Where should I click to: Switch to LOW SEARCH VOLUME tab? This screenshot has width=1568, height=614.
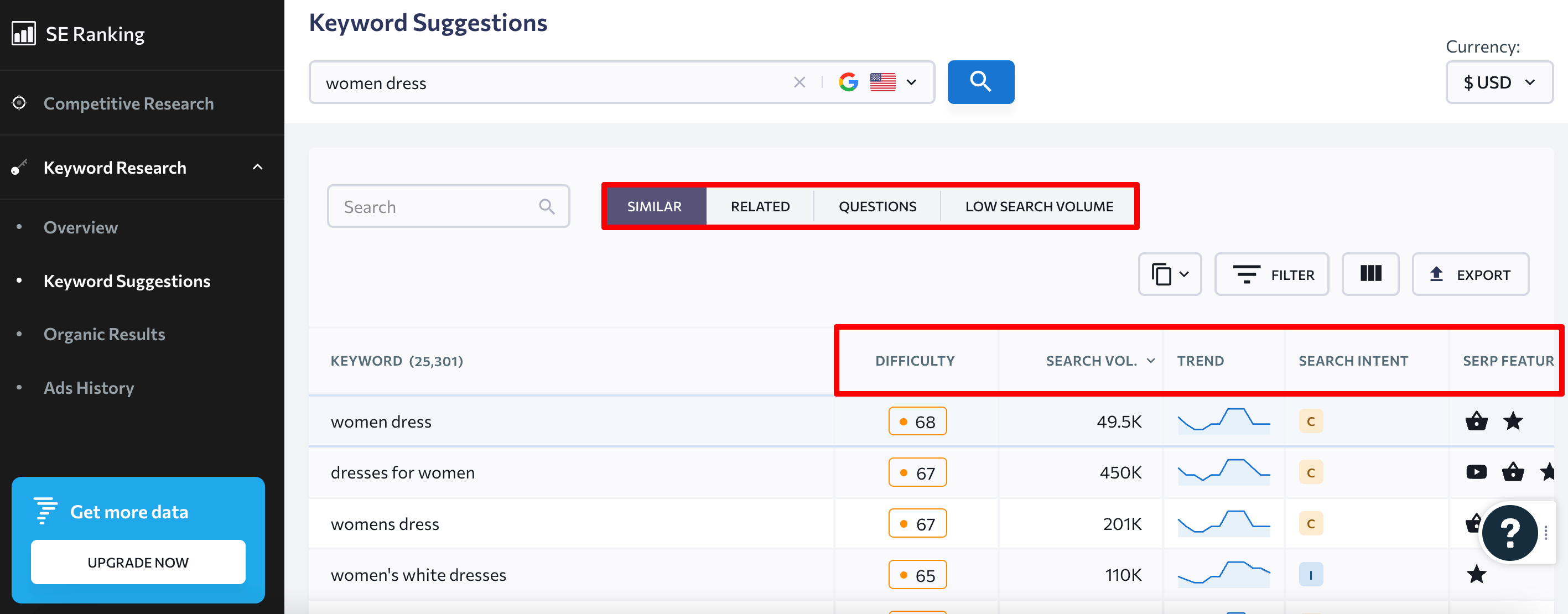(x=1039, y=206)
